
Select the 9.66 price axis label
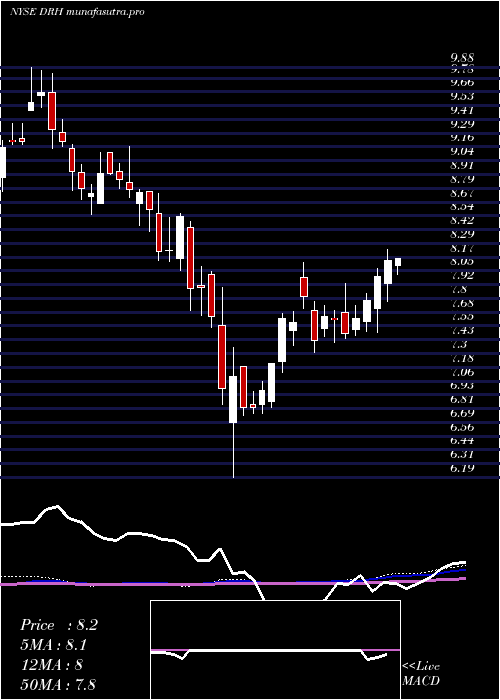click(x=462, y=82)
